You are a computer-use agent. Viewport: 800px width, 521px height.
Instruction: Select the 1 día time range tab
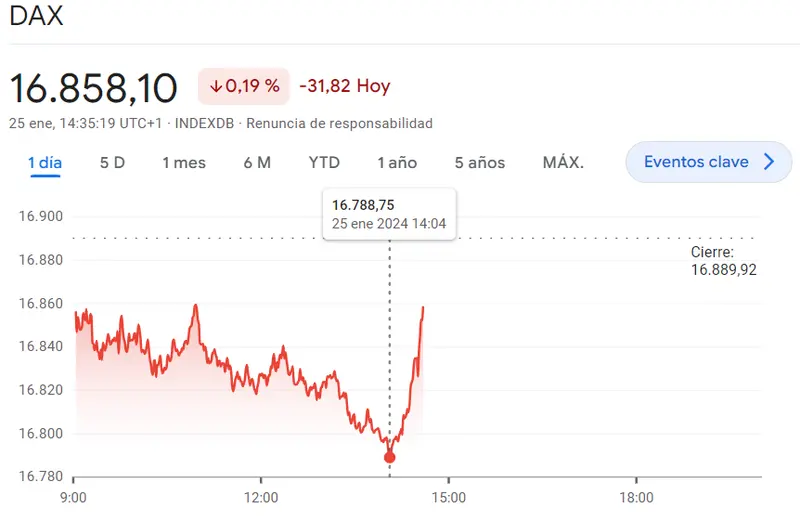pyautogui.click(x=46, y=162)
